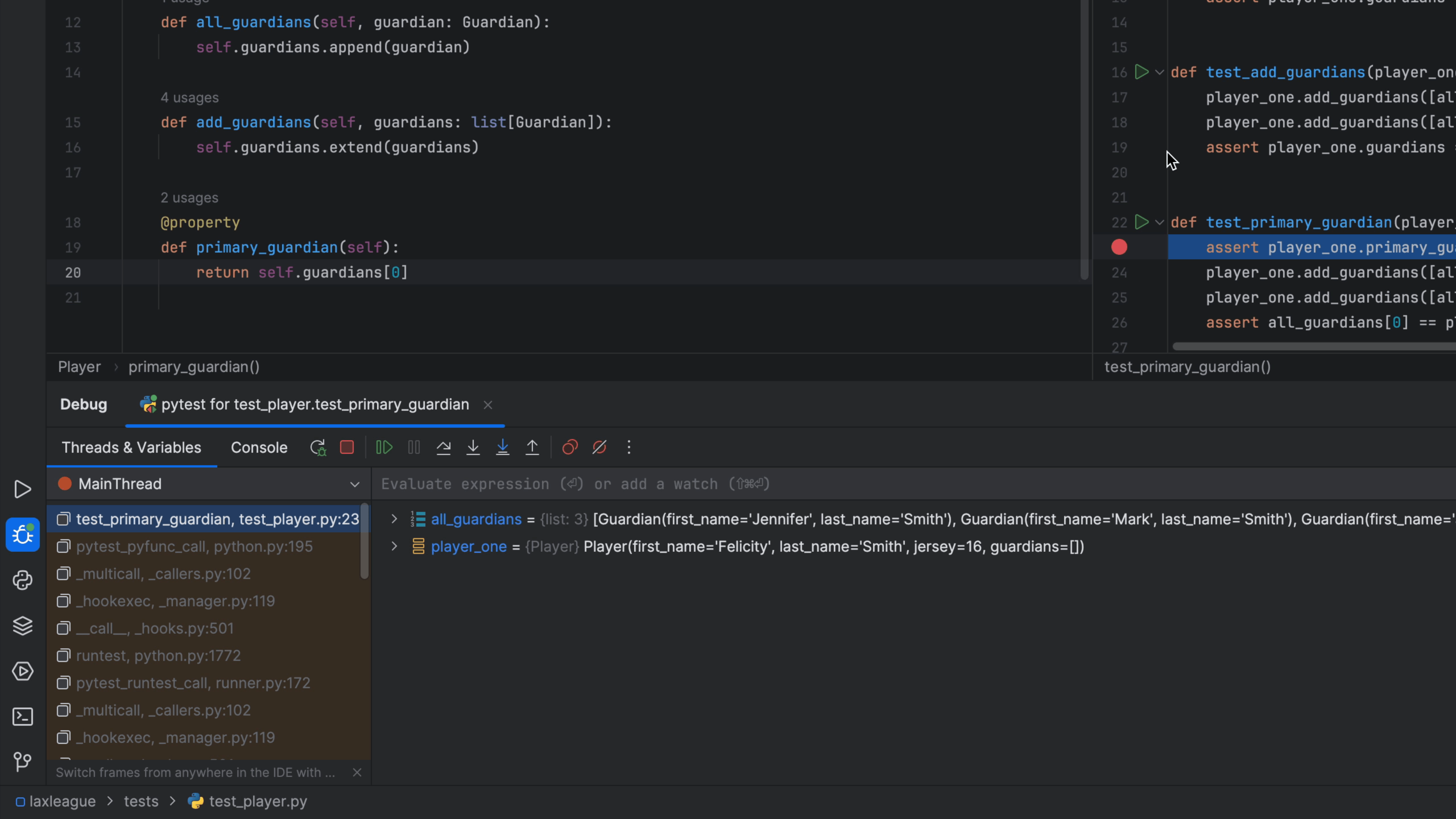
Task: Switch to the Console tab
Action: pyautogui.click(x=259, y=447)
